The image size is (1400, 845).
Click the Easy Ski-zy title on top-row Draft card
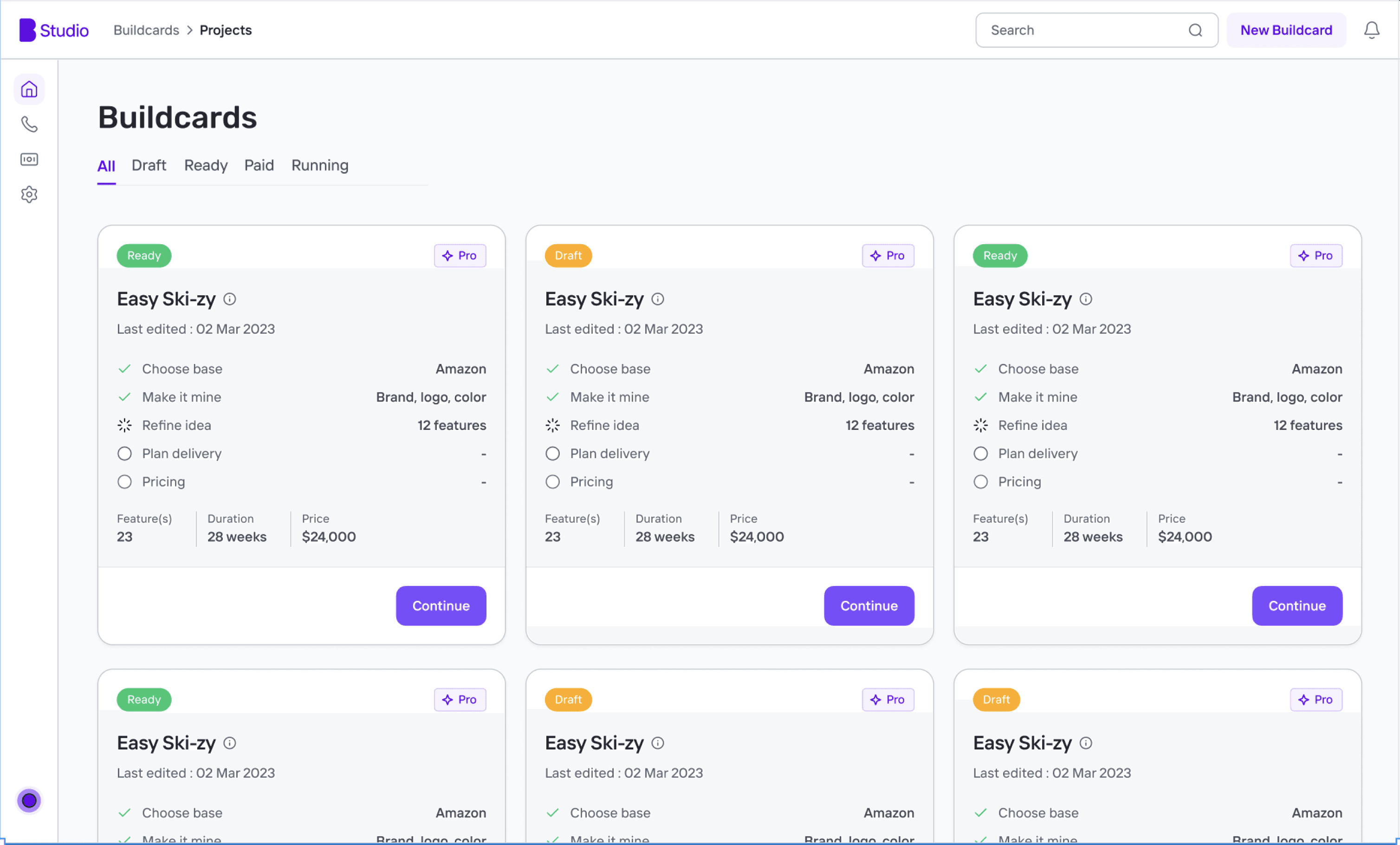[594, 299]
